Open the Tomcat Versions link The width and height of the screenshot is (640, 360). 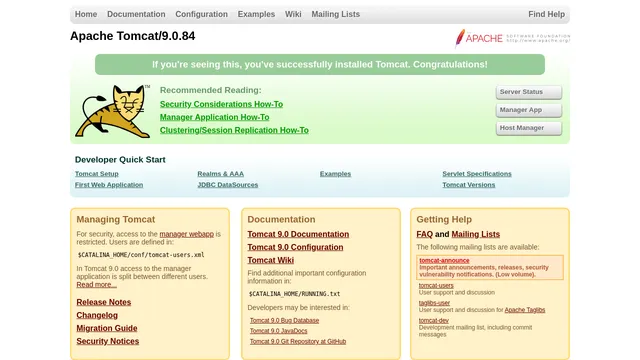point(469,185)
